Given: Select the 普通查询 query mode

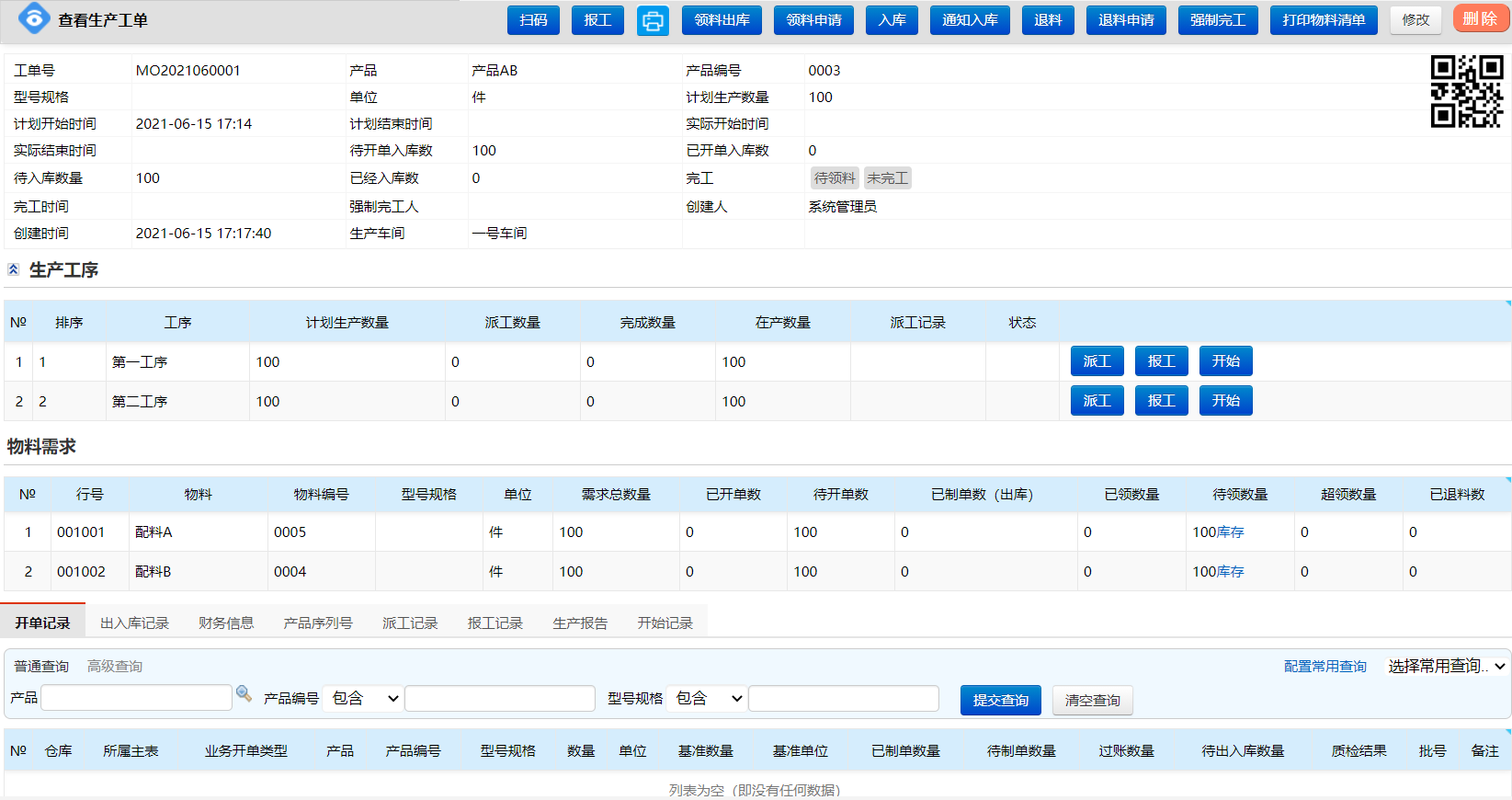Looking at the screenshot, I should click(41, 667).
